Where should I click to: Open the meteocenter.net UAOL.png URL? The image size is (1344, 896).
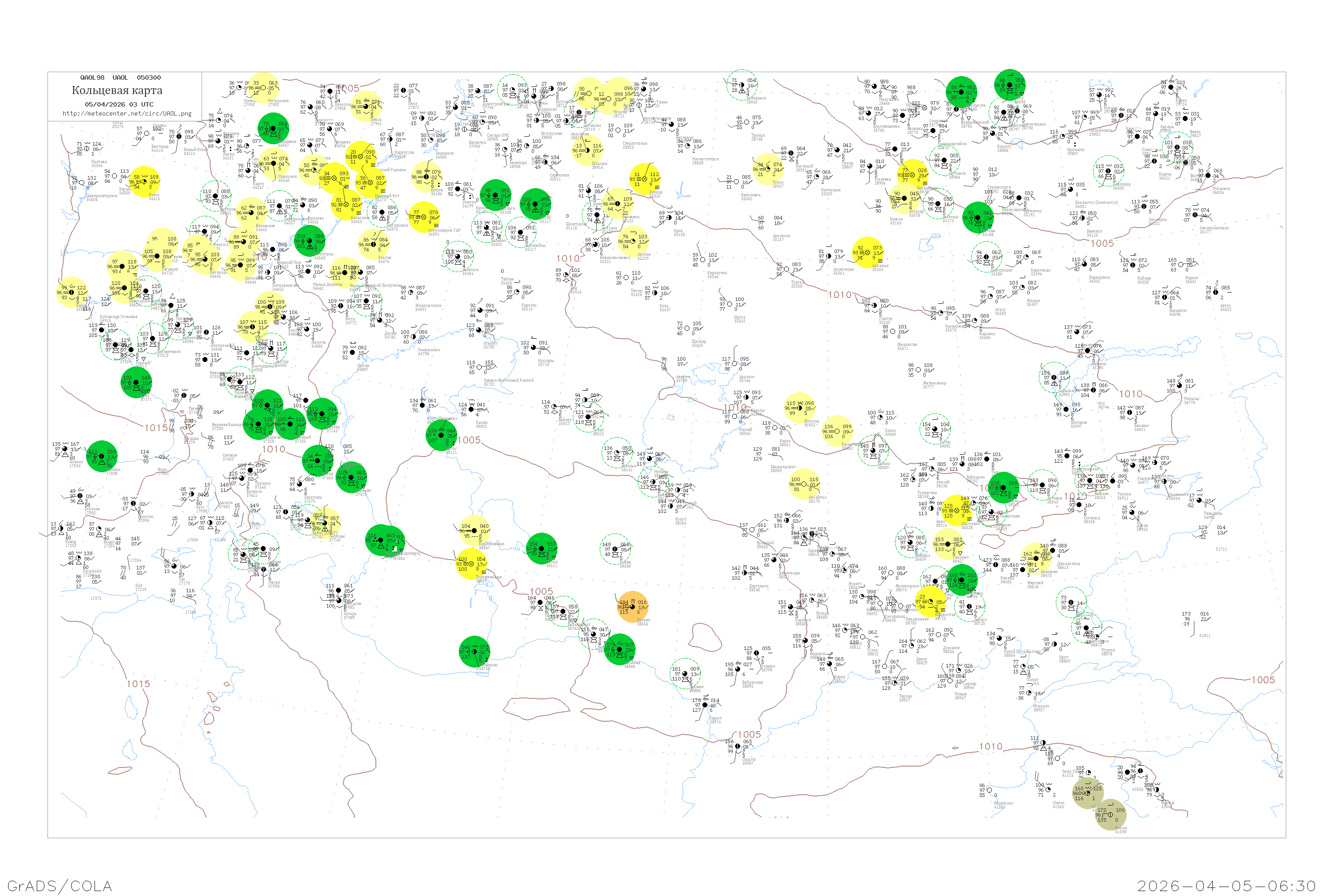coord(127,113)
